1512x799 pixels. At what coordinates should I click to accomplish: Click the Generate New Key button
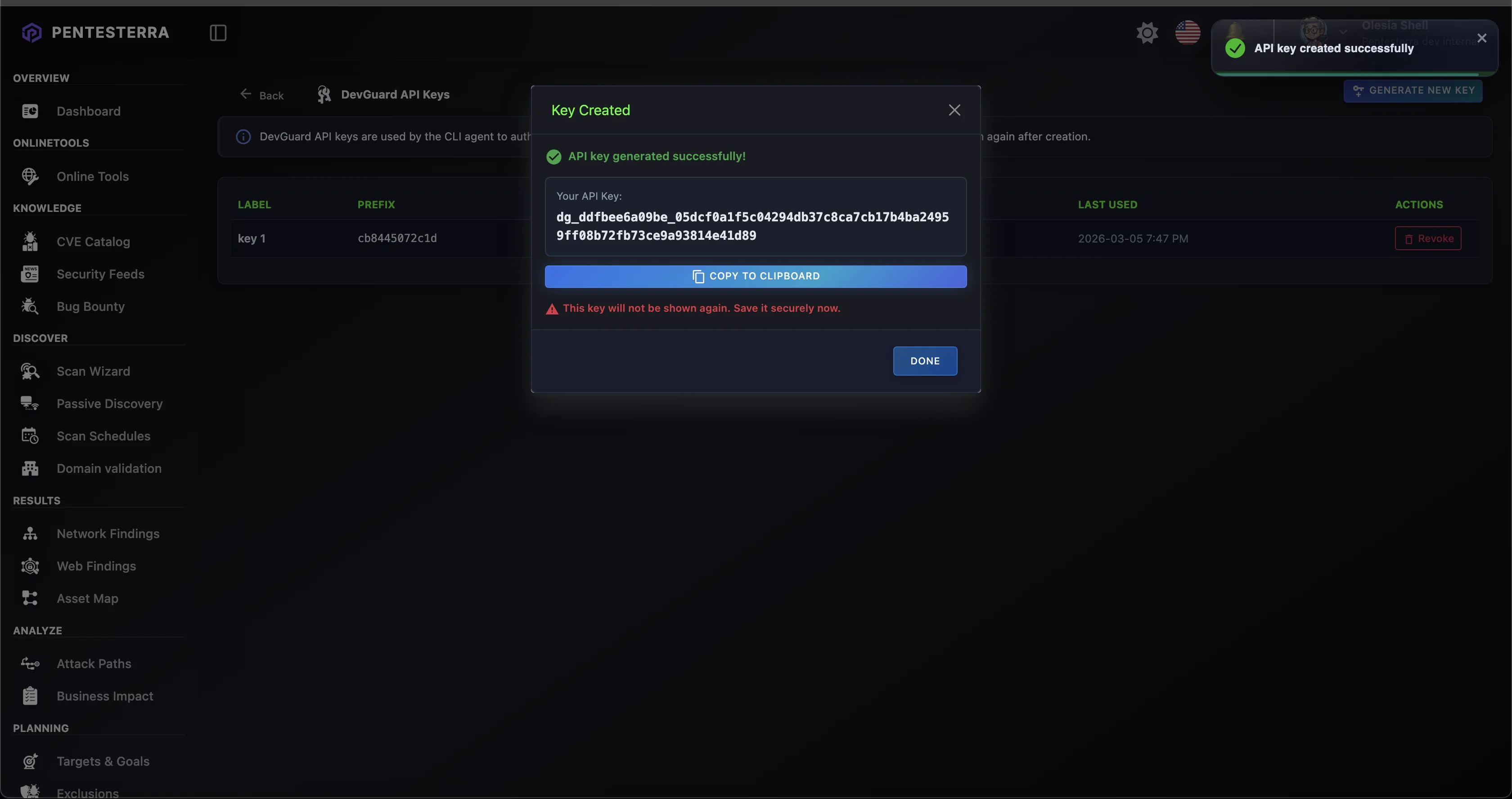(1413, 90)
